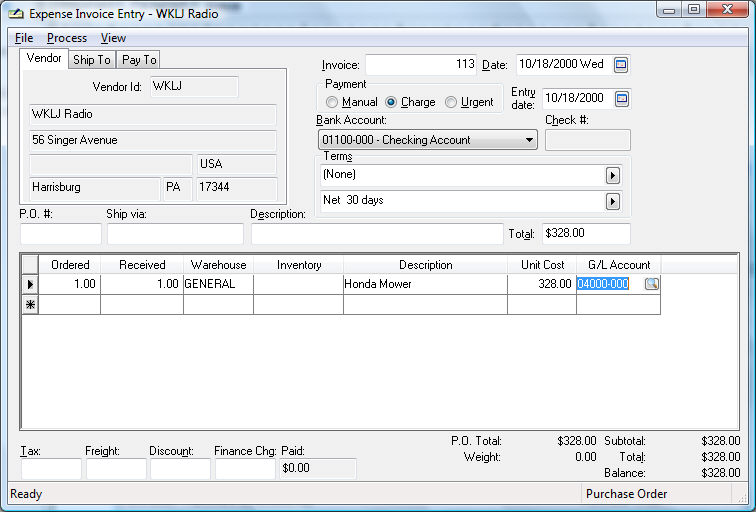The image size is (756, 512).
Task: Click the G/L Account lookup magnifier icon
Action: point(651,283)
